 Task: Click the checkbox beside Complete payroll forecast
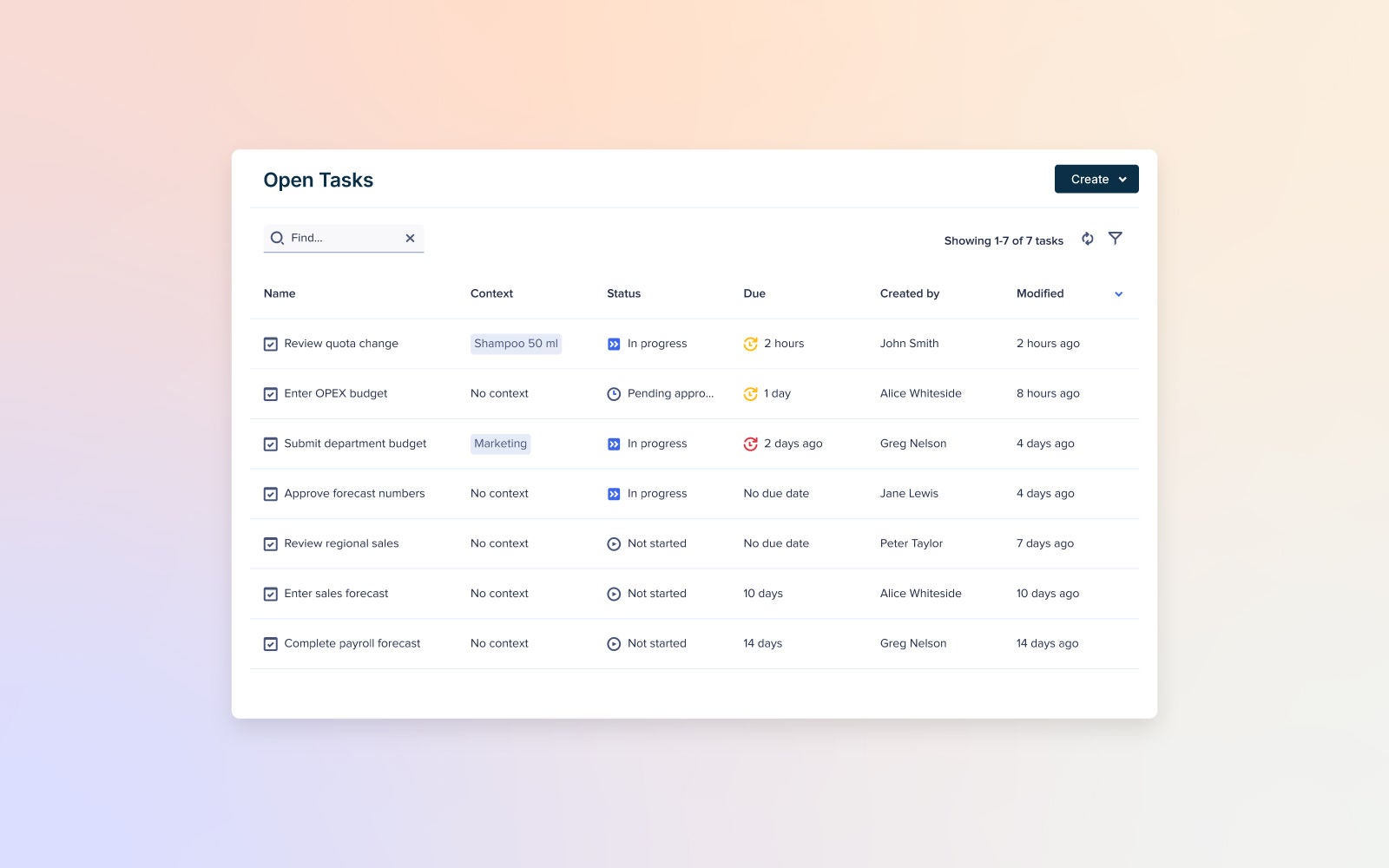click(271, 643)
